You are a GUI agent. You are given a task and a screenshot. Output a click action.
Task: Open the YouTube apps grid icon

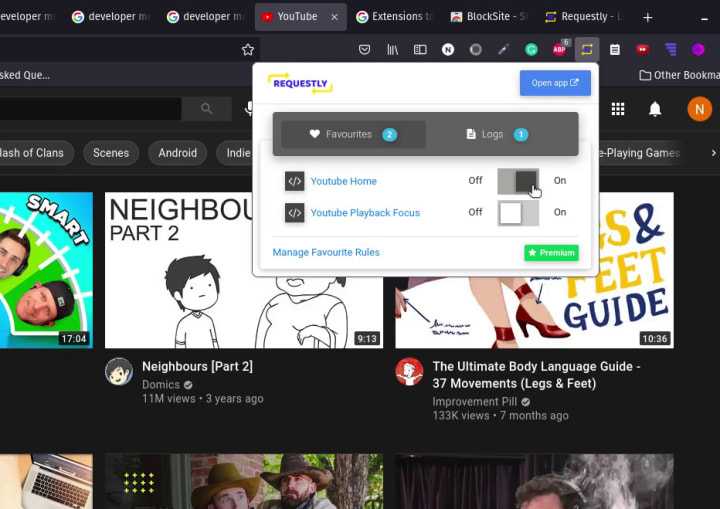(x=618, y=109)
